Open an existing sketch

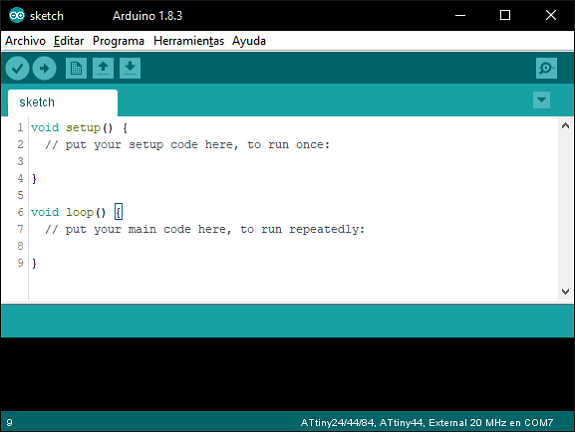[103, 68]
